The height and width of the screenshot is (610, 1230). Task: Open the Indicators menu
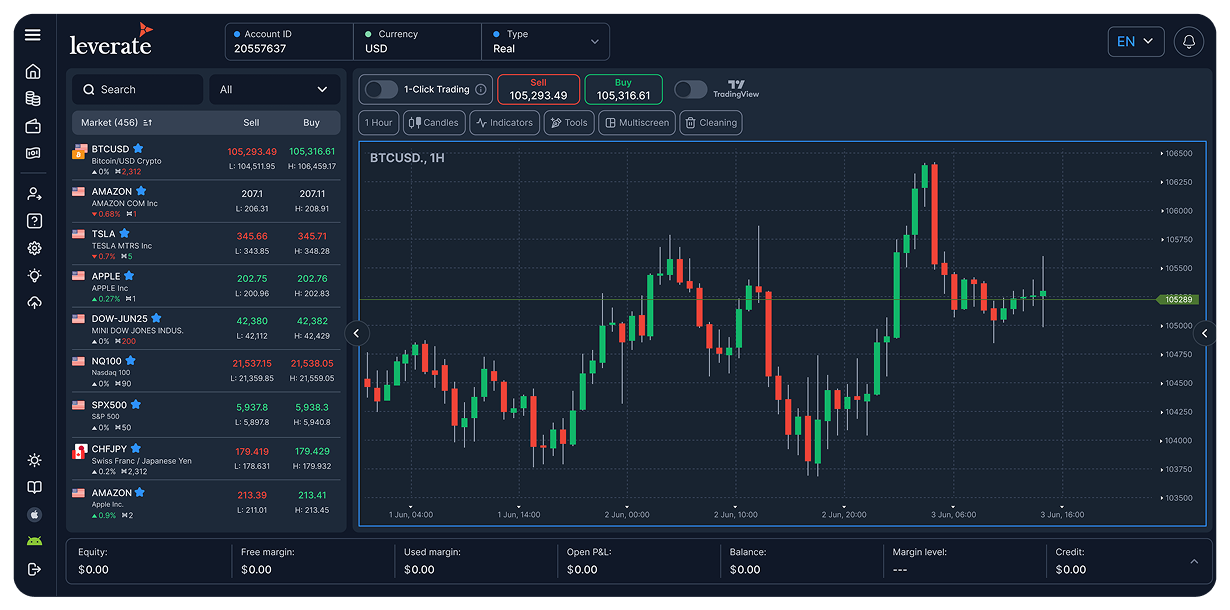point(505,123)
